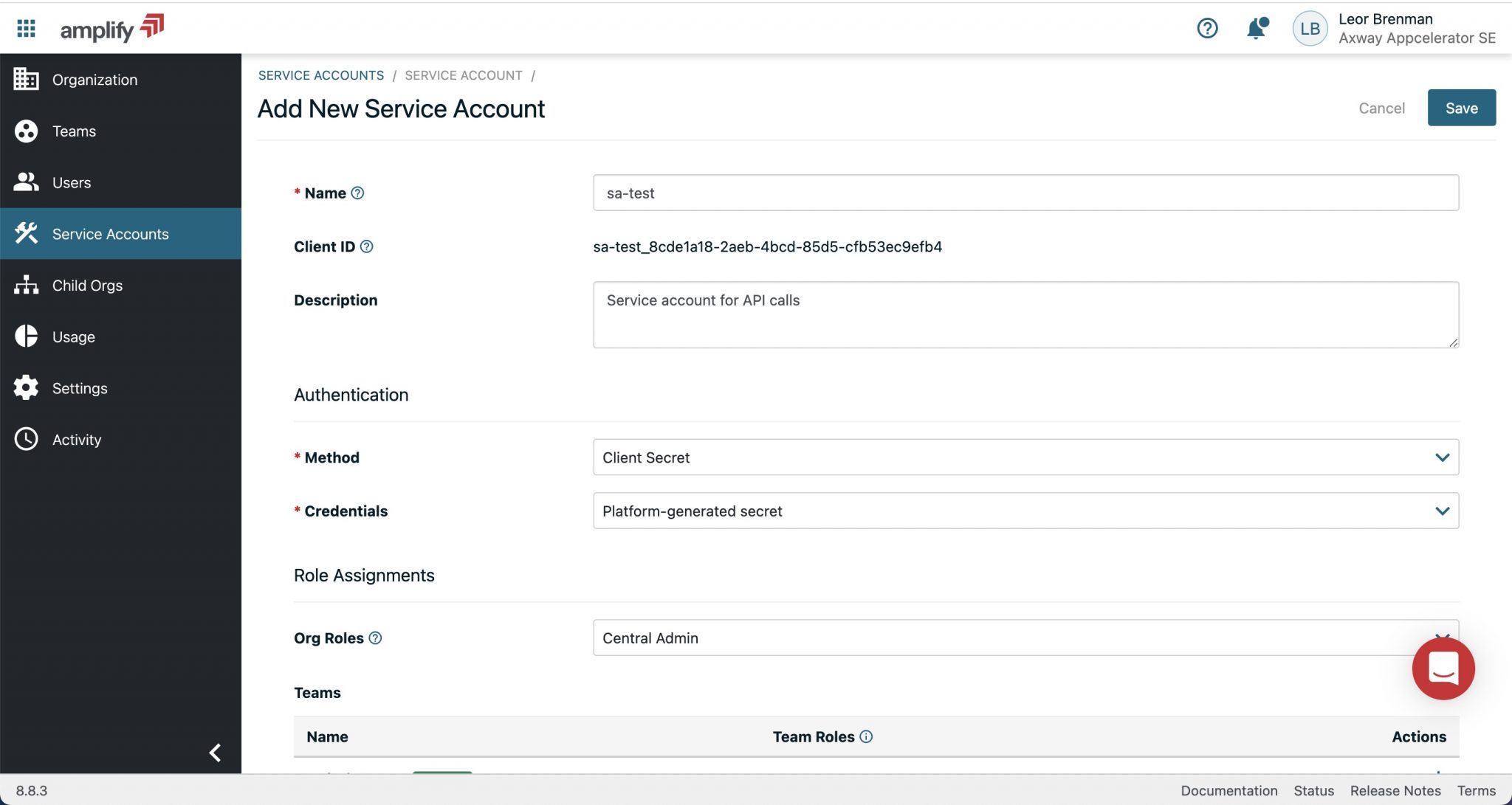
Task: Go to SERVICE ACCOUNTS breadcrumb
Action: coord(321,75)
